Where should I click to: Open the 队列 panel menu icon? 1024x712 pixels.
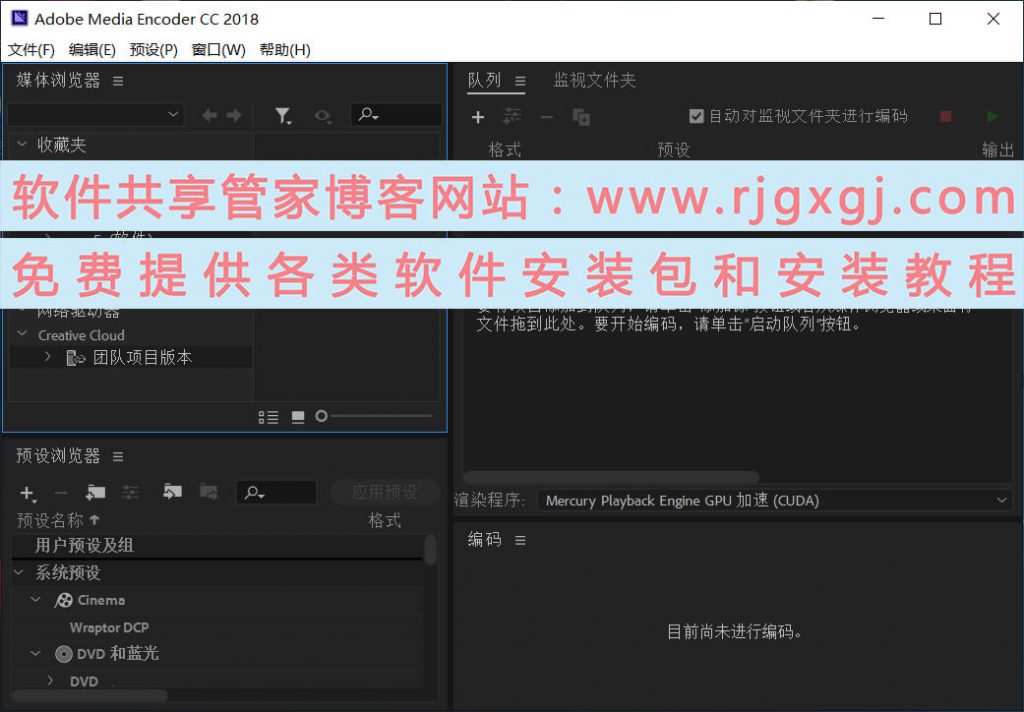520,81
